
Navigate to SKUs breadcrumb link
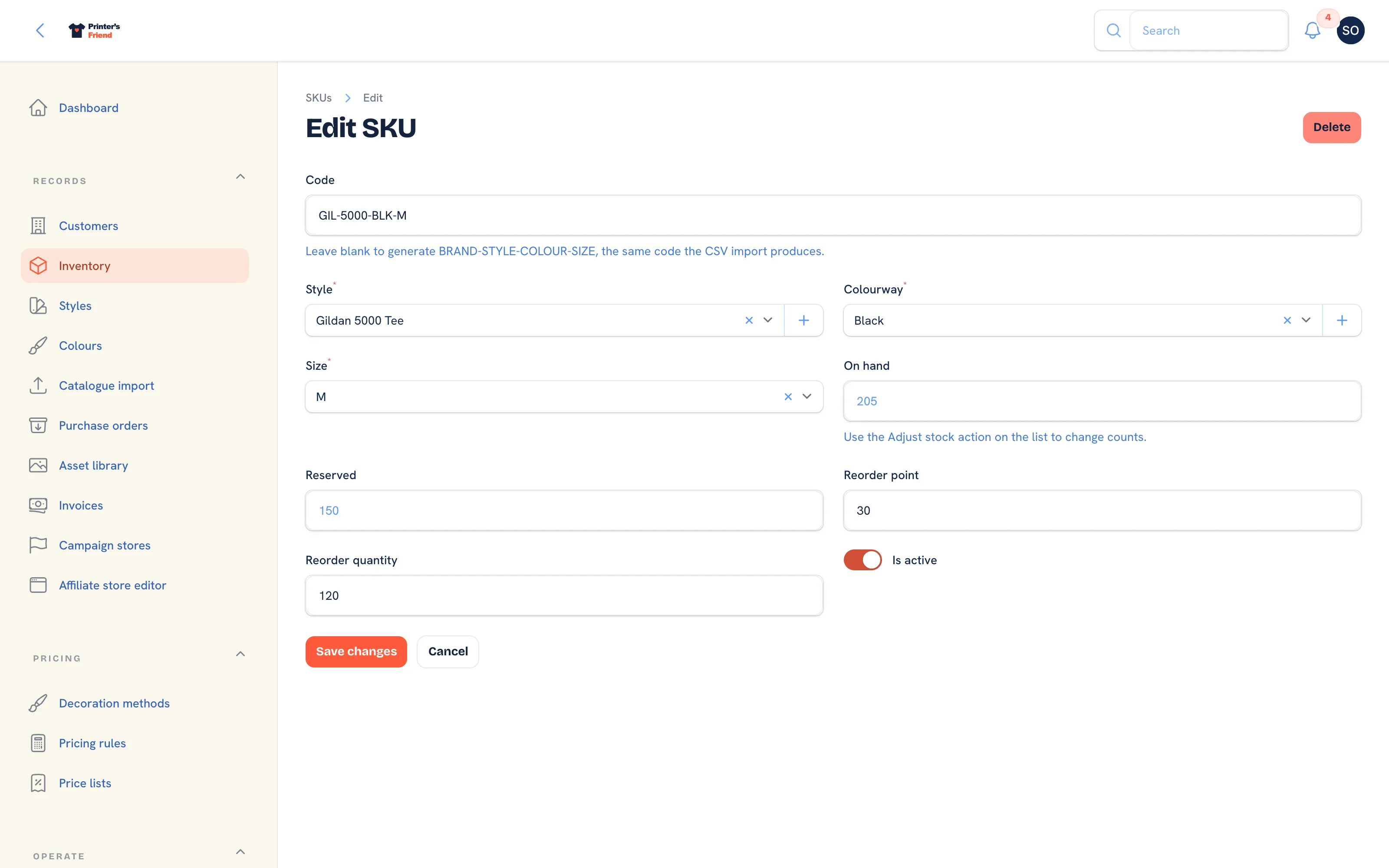319,98
